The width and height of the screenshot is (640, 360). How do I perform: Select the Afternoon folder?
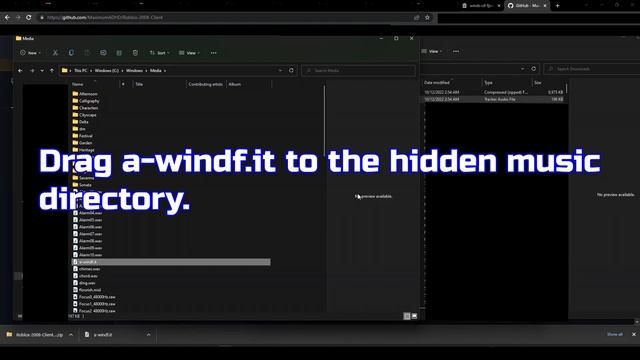click(x=88, y=94)
